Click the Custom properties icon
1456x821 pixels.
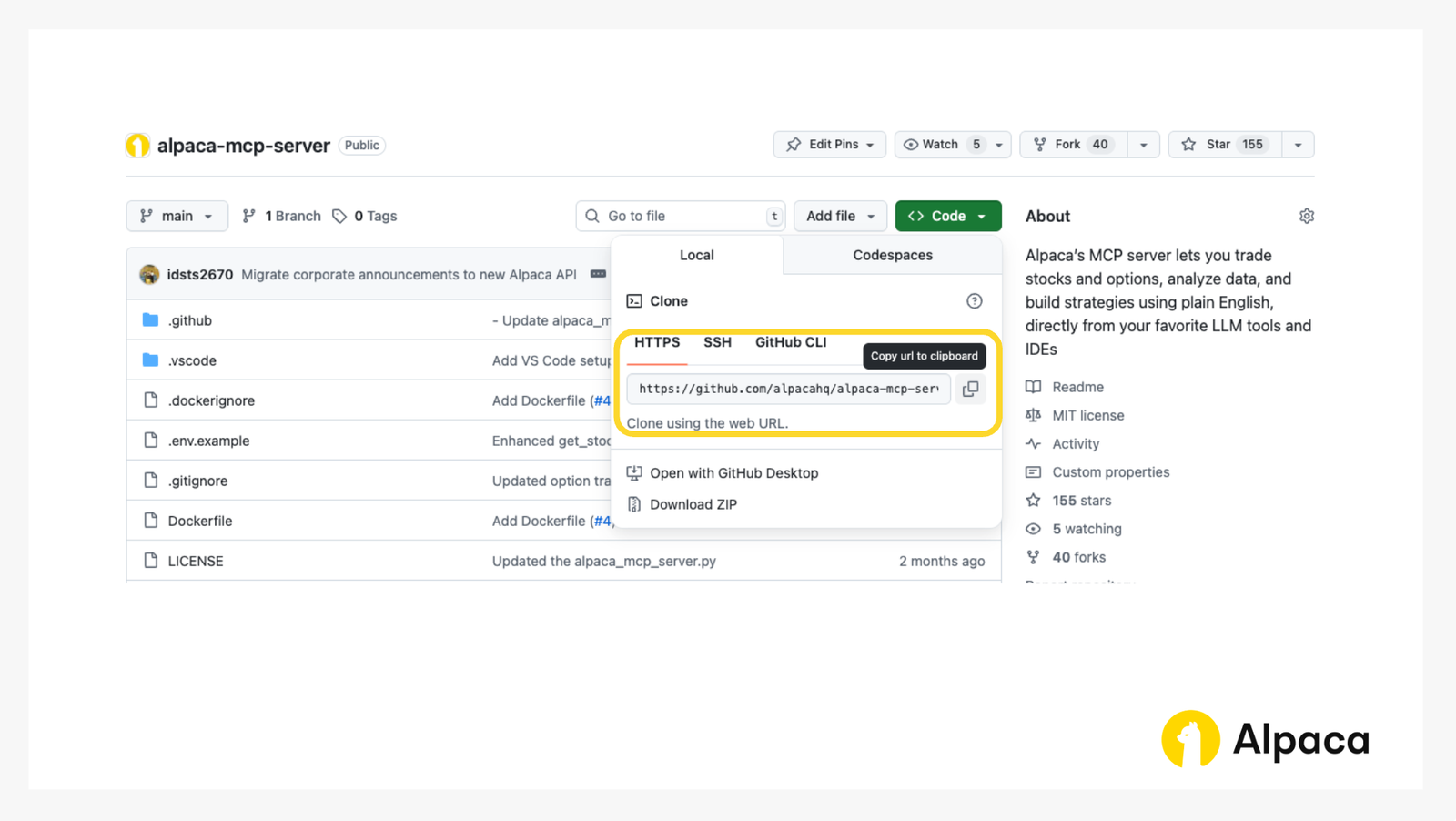(x=1034, y=471)
